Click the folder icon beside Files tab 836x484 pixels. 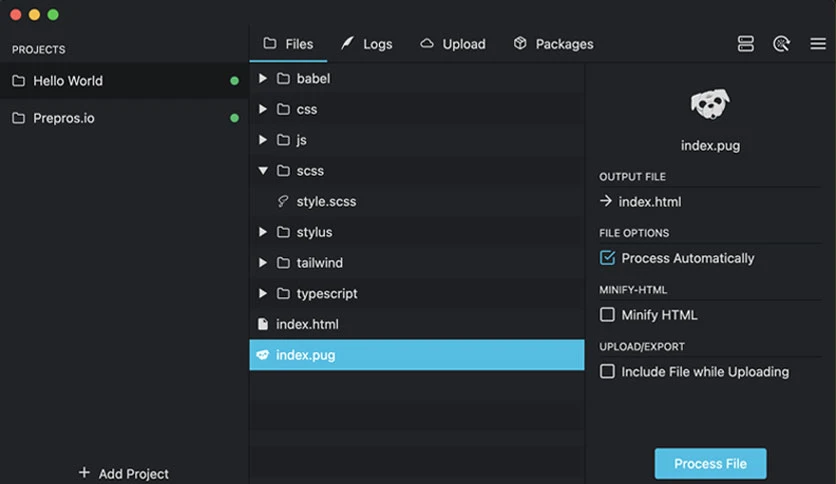coord(270,43)
